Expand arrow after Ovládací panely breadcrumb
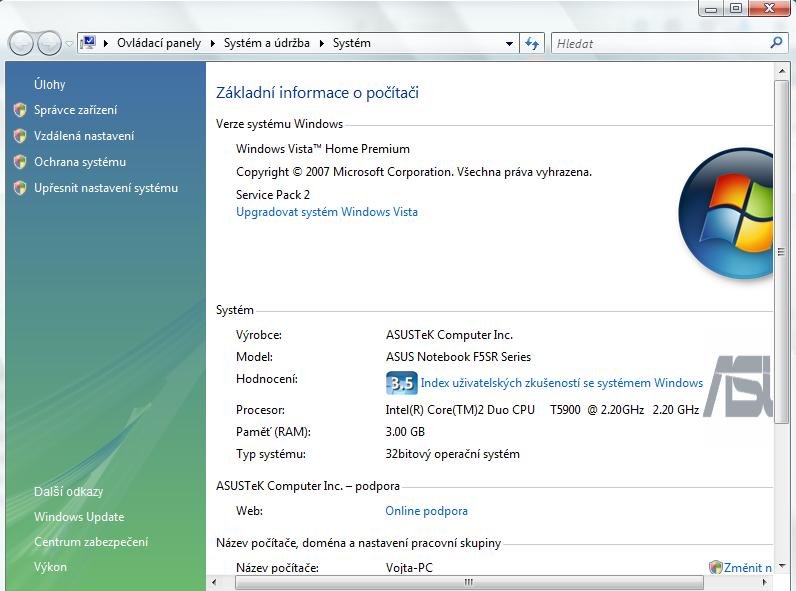The width and height of the screenshot is (796, 591). tap(212, 44)
